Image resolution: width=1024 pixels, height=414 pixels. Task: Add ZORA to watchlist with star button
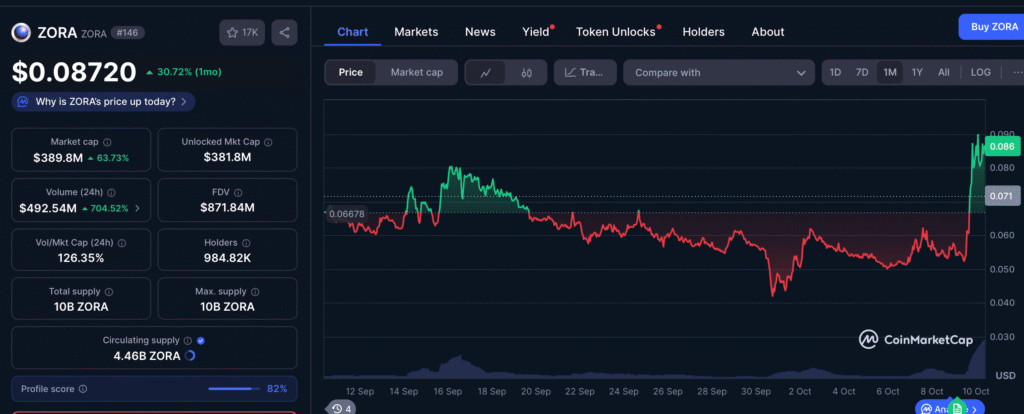pos(241,33)
